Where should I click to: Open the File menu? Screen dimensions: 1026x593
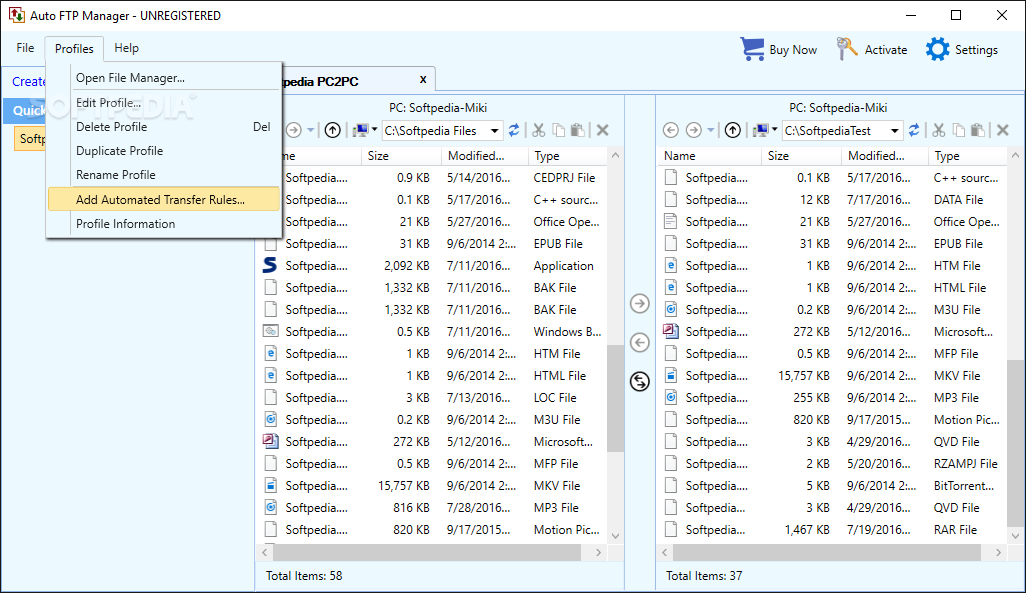(x=25, y=48)
